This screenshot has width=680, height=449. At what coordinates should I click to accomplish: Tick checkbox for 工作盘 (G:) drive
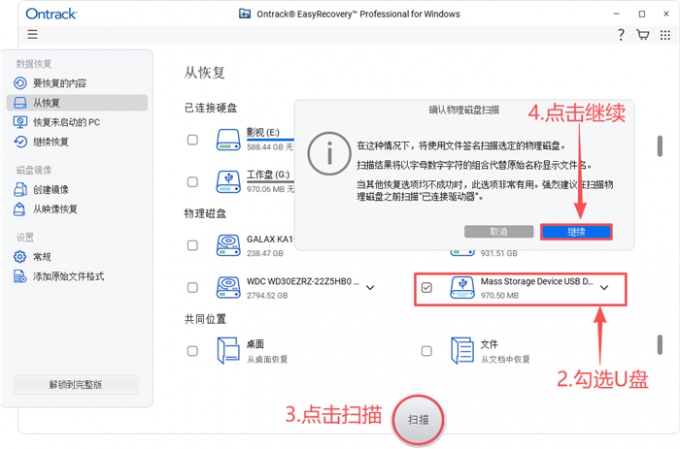coord(193,181)
